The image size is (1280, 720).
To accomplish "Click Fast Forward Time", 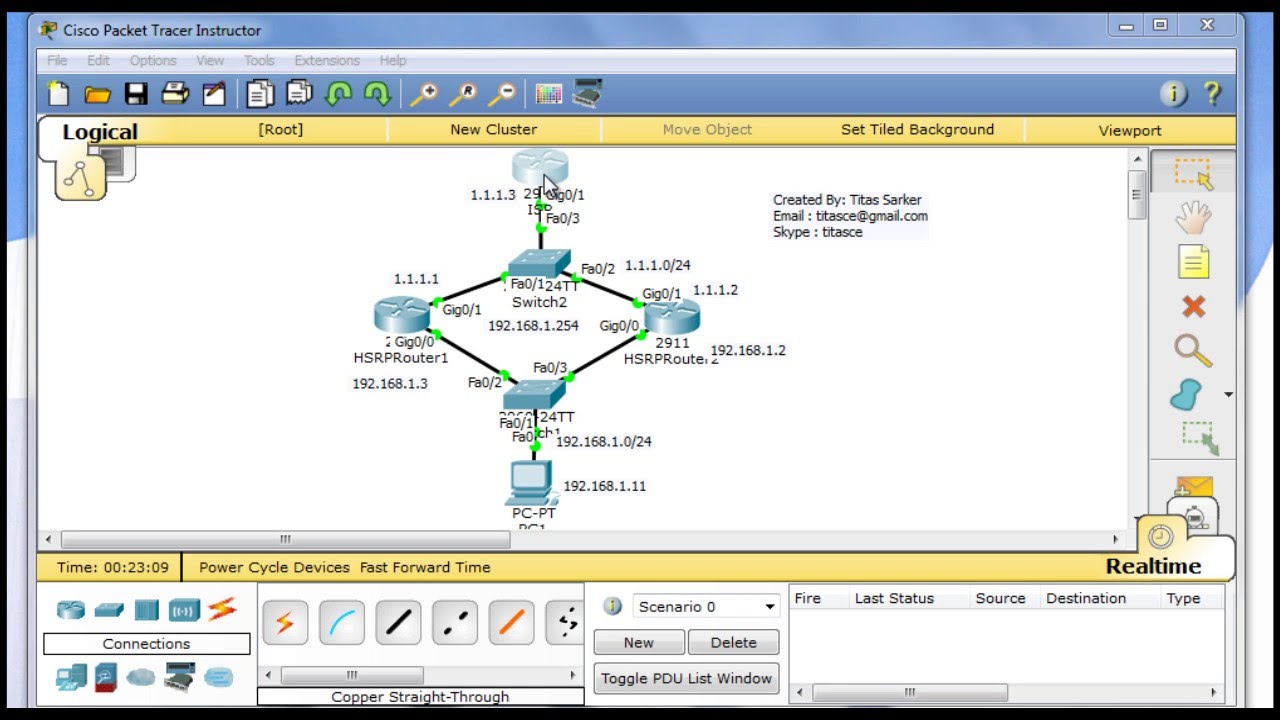I will [x=425, y=567].
